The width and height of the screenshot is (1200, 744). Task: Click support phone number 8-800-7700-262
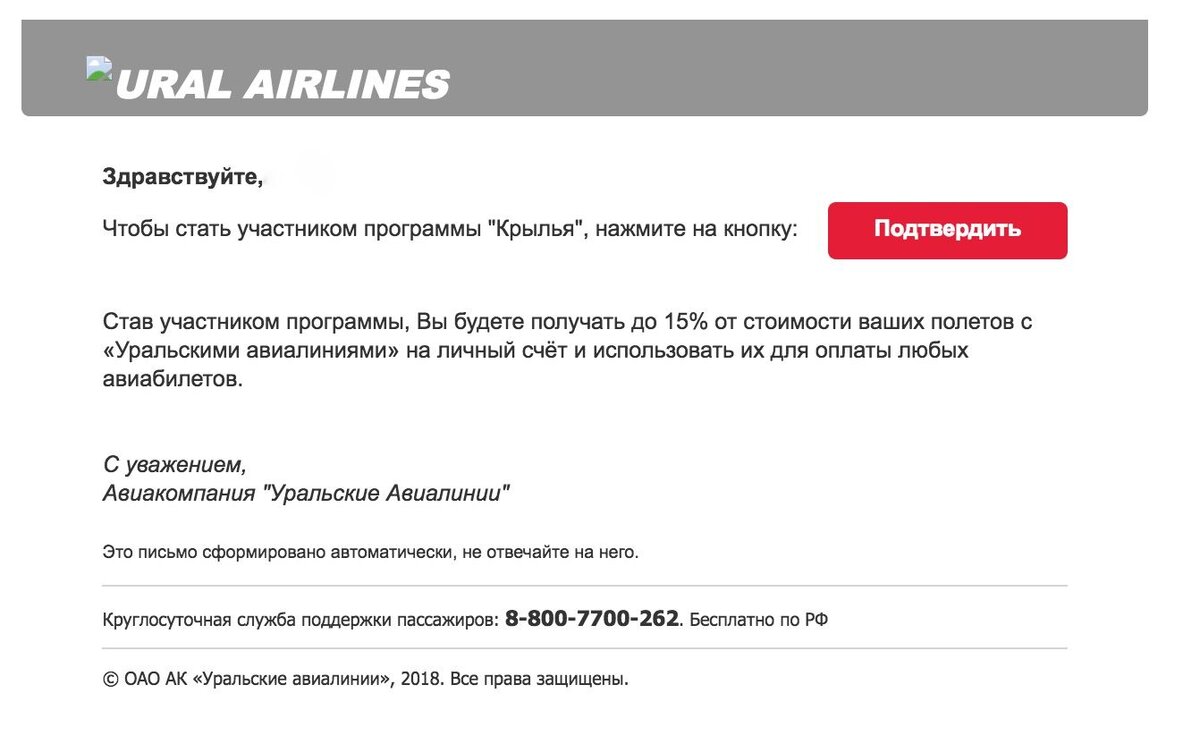coord(592,618)
